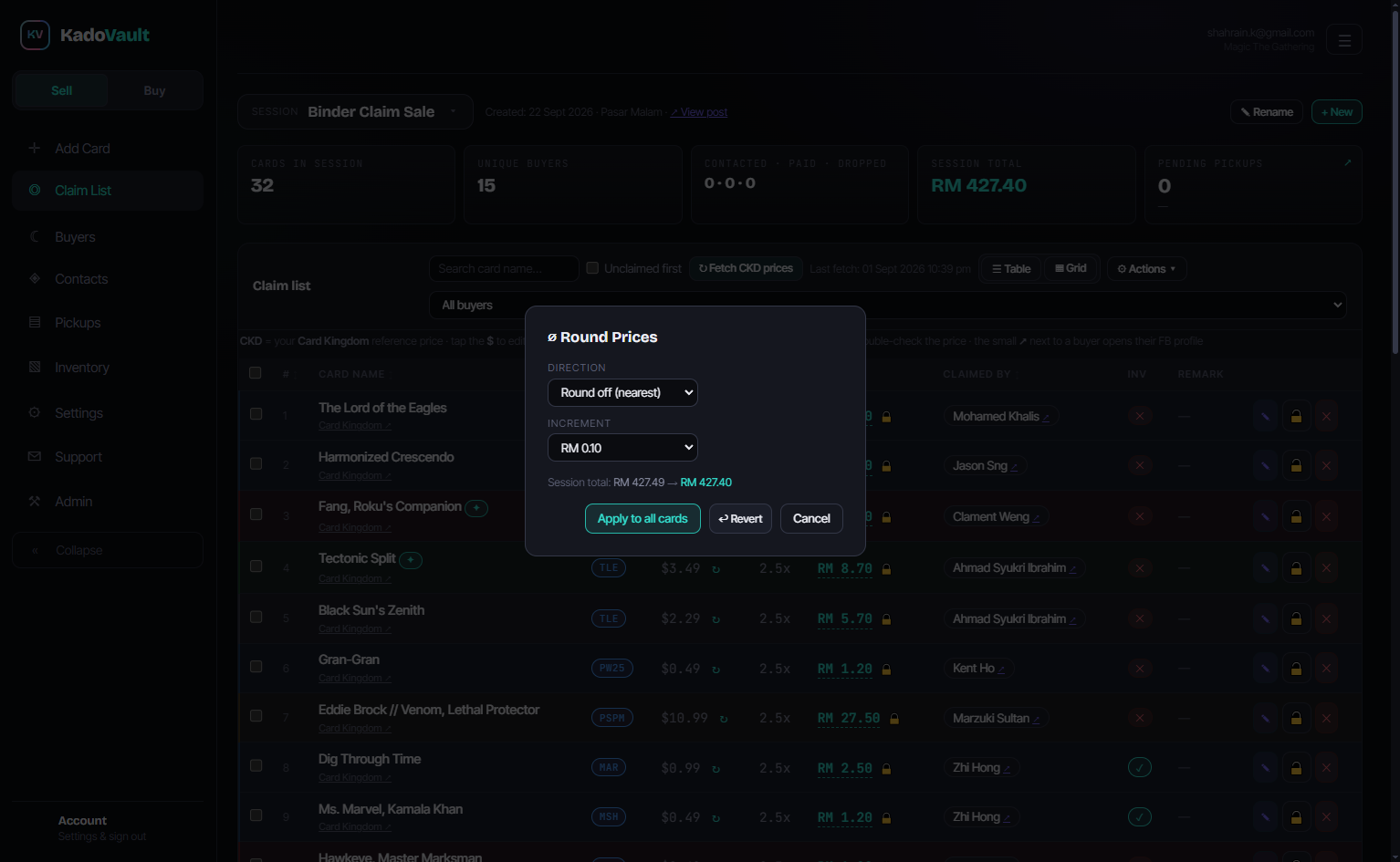This screenshot has height=862, width=1400.
Task: Check the row checkbox for Eddie Brock // Venom
Action: pyautogui.click(x=256, y=716)
